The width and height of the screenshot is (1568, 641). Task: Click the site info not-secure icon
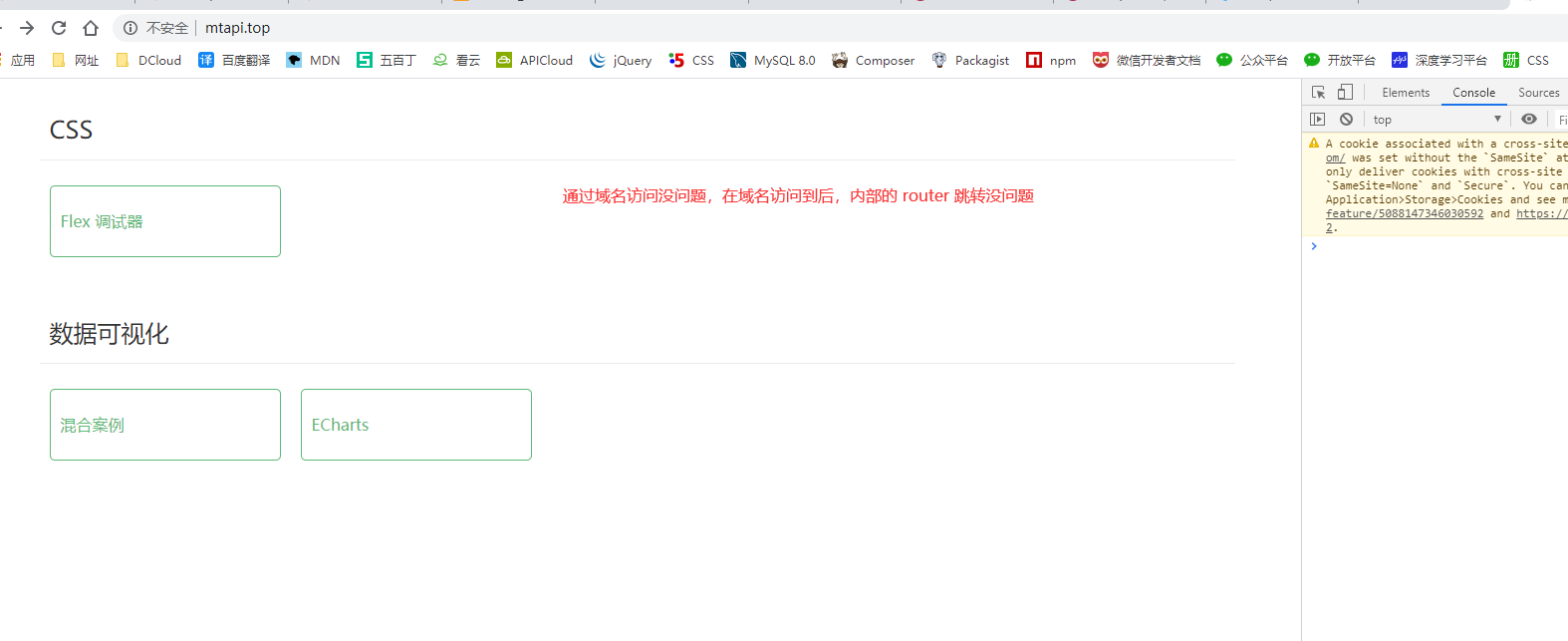(131, 28)
